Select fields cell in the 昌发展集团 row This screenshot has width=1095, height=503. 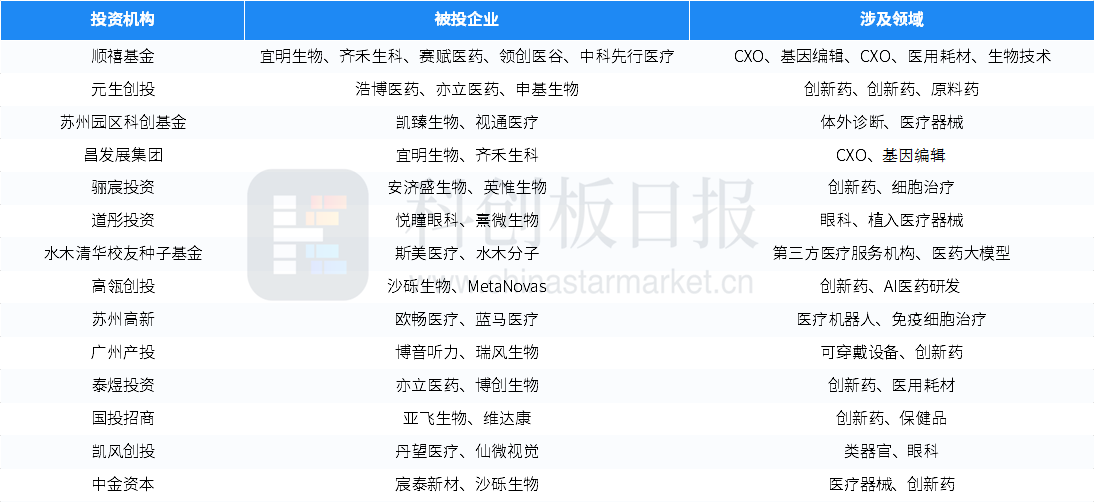tap(892, 155)
